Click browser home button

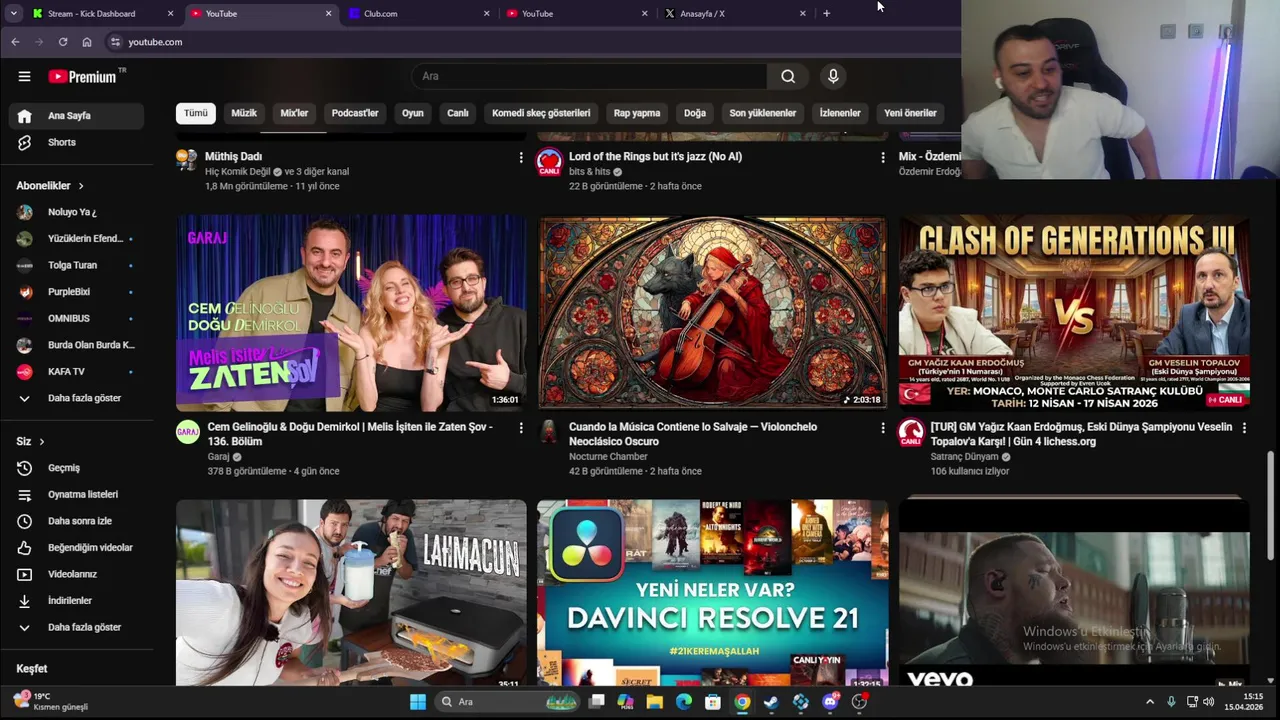87,42
